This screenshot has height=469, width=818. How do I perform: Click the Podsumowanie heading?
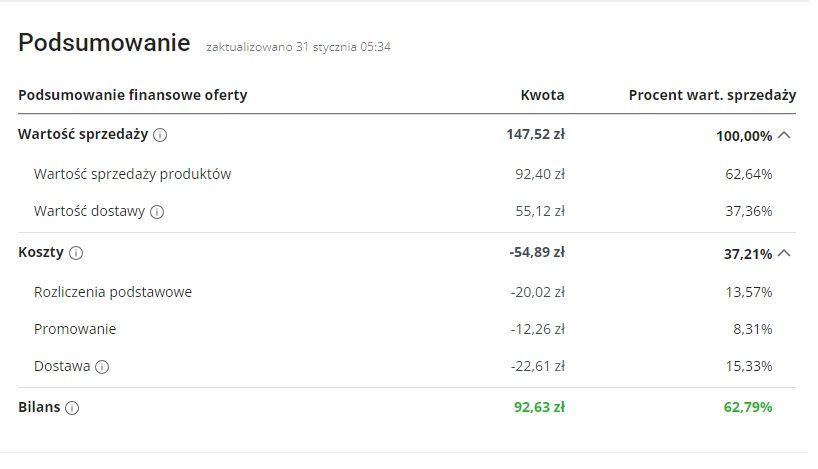tap(104, 42)
